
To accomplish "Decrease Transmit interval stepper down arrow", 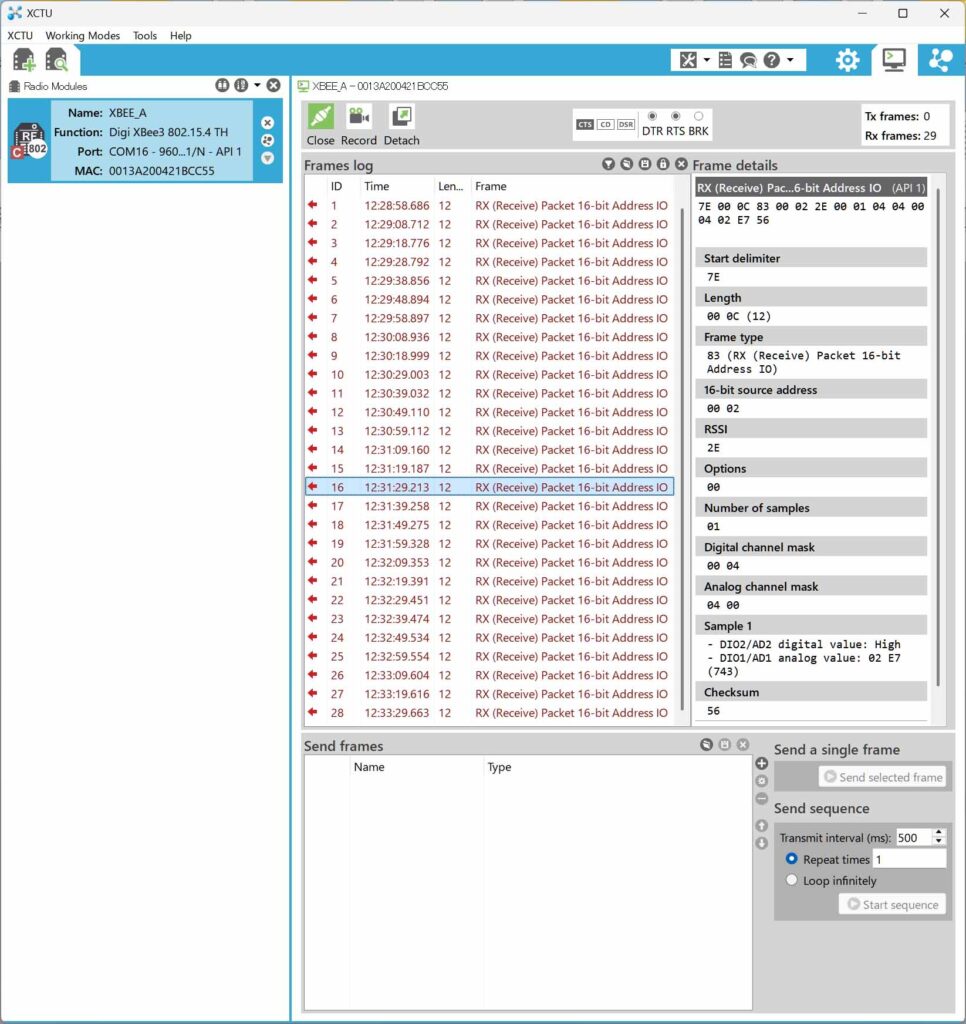I will (939, 842).
